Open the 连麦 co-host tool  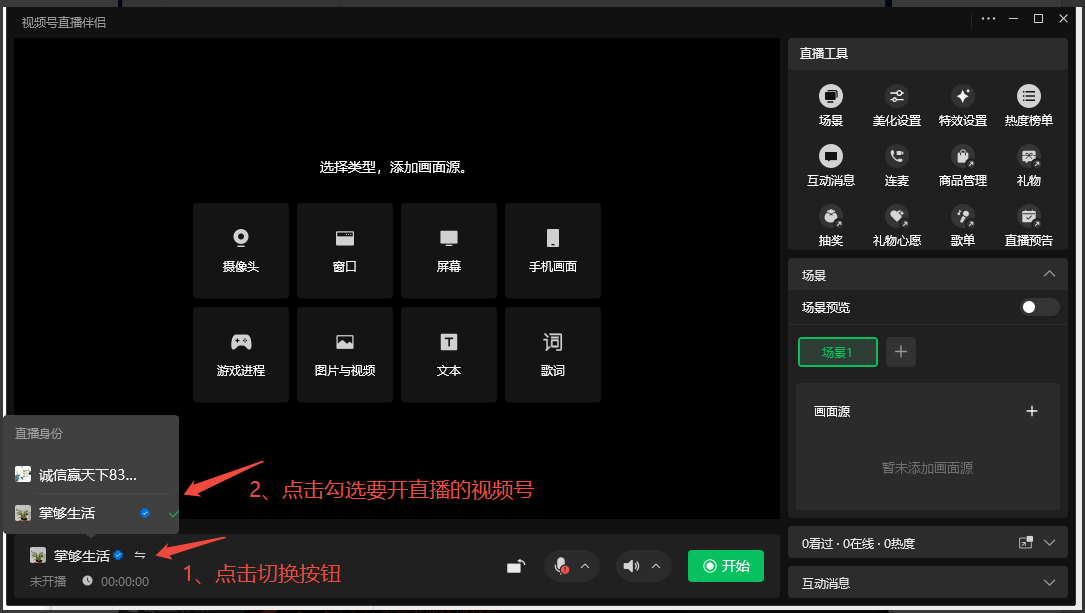tap(896, 166)
